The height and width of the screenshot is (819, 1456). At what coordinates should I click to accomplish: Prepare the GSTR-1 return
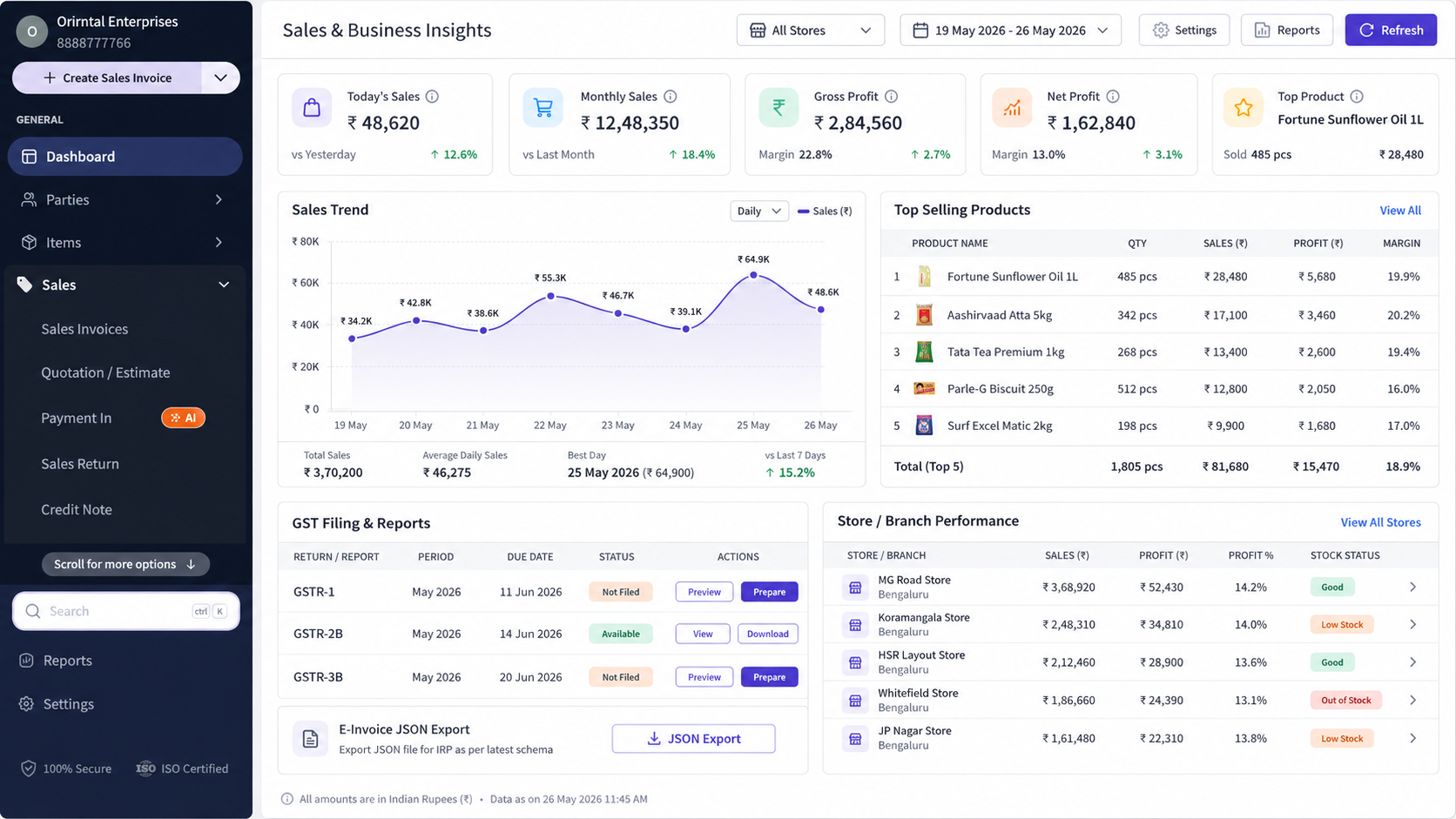pyautogui.click(x=769, y=592)
